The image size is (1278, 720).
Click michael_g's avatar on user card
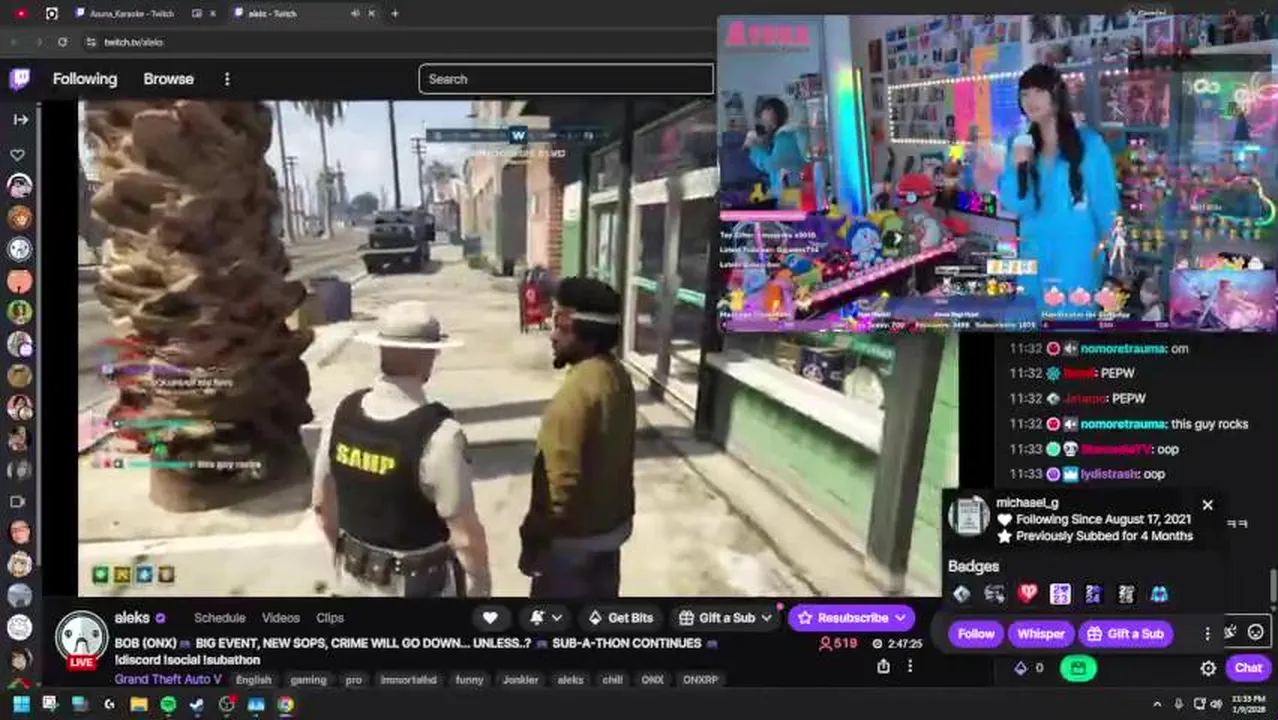968,517
